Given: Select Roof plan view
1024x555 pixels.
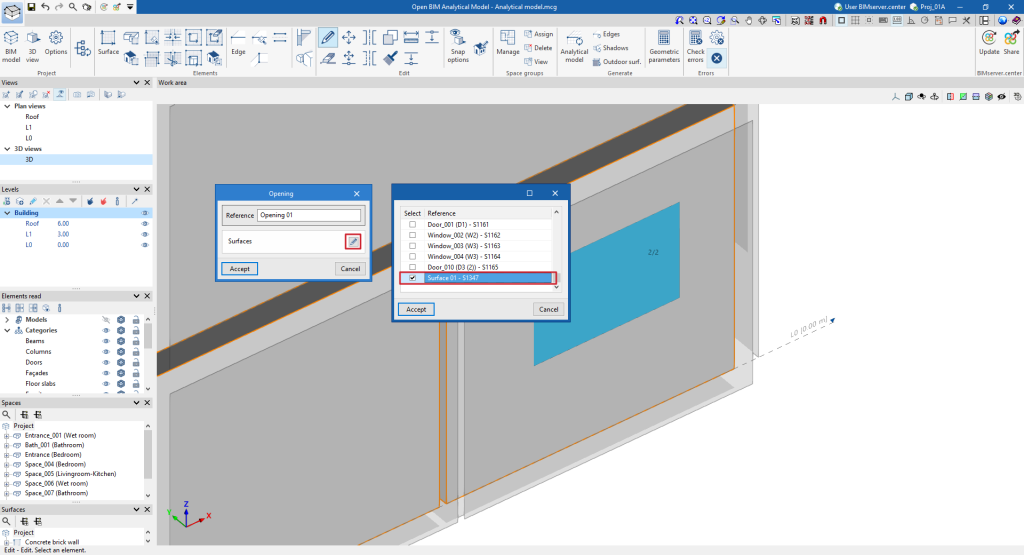Looking at the screenshot, I should [x=32, y=117].
